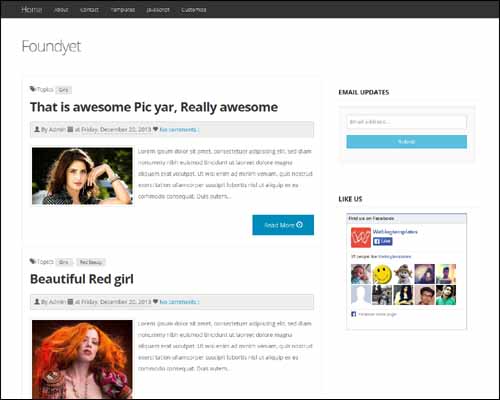
Task: Click calendar icon in Red girl post meta
Action: point(70,302)
